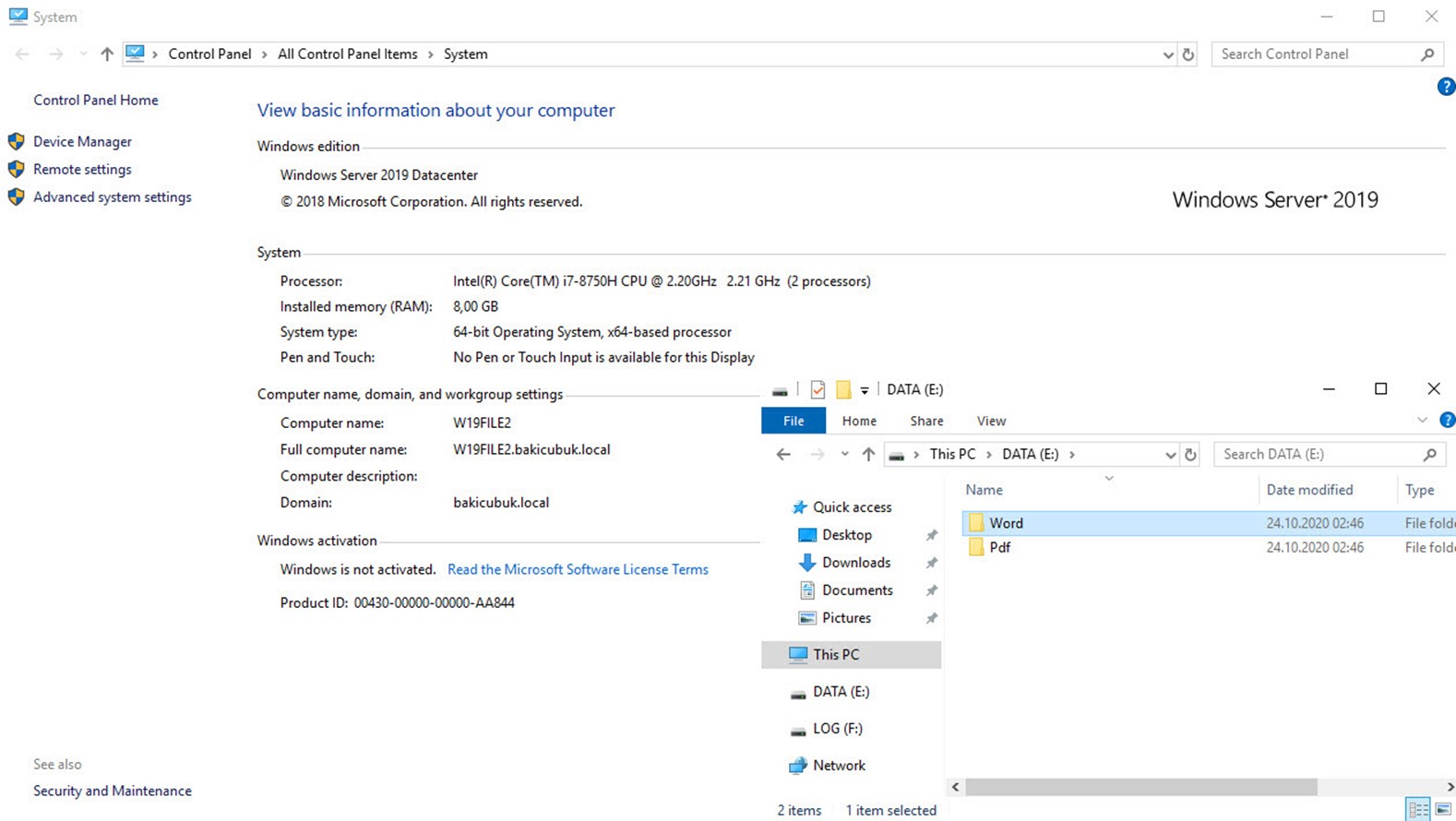1456x821 pixels.
Task: Refresh the DATA (E:) folder view
Action: pyautogui.click(x=1190, y=454)
